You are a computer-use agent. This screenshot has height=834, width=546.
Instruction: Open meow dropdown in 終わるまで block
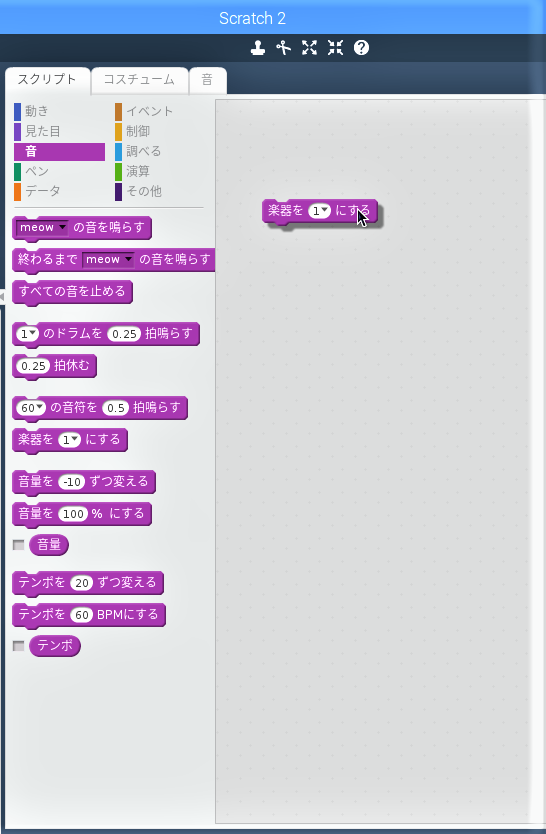point(108,260)
